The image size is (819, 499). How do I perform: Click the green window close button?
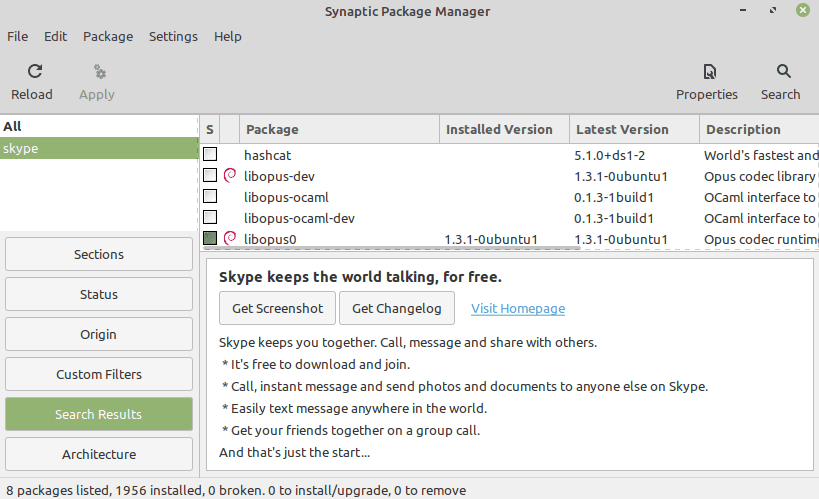[x=802, y=11]
